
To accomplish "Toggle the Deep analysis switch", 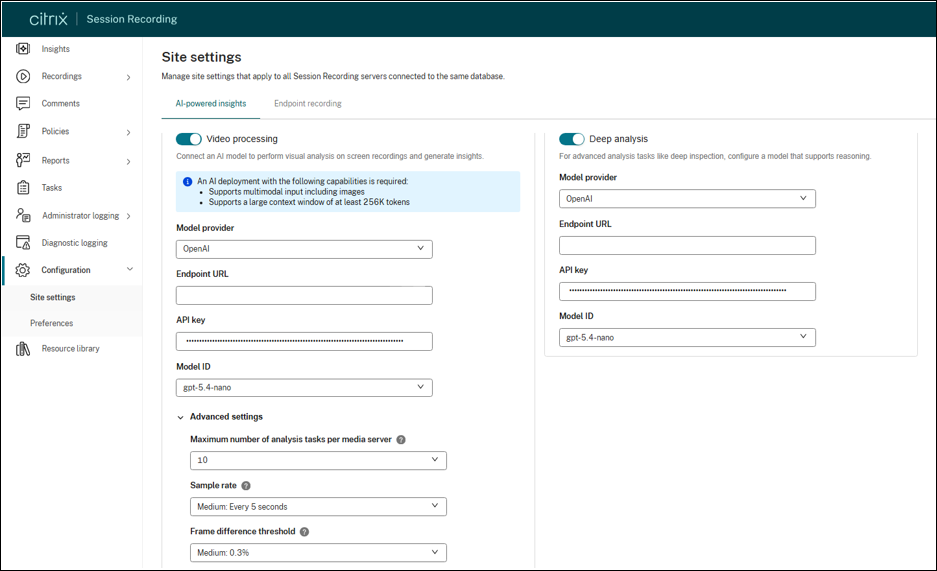I will [571, 139].
